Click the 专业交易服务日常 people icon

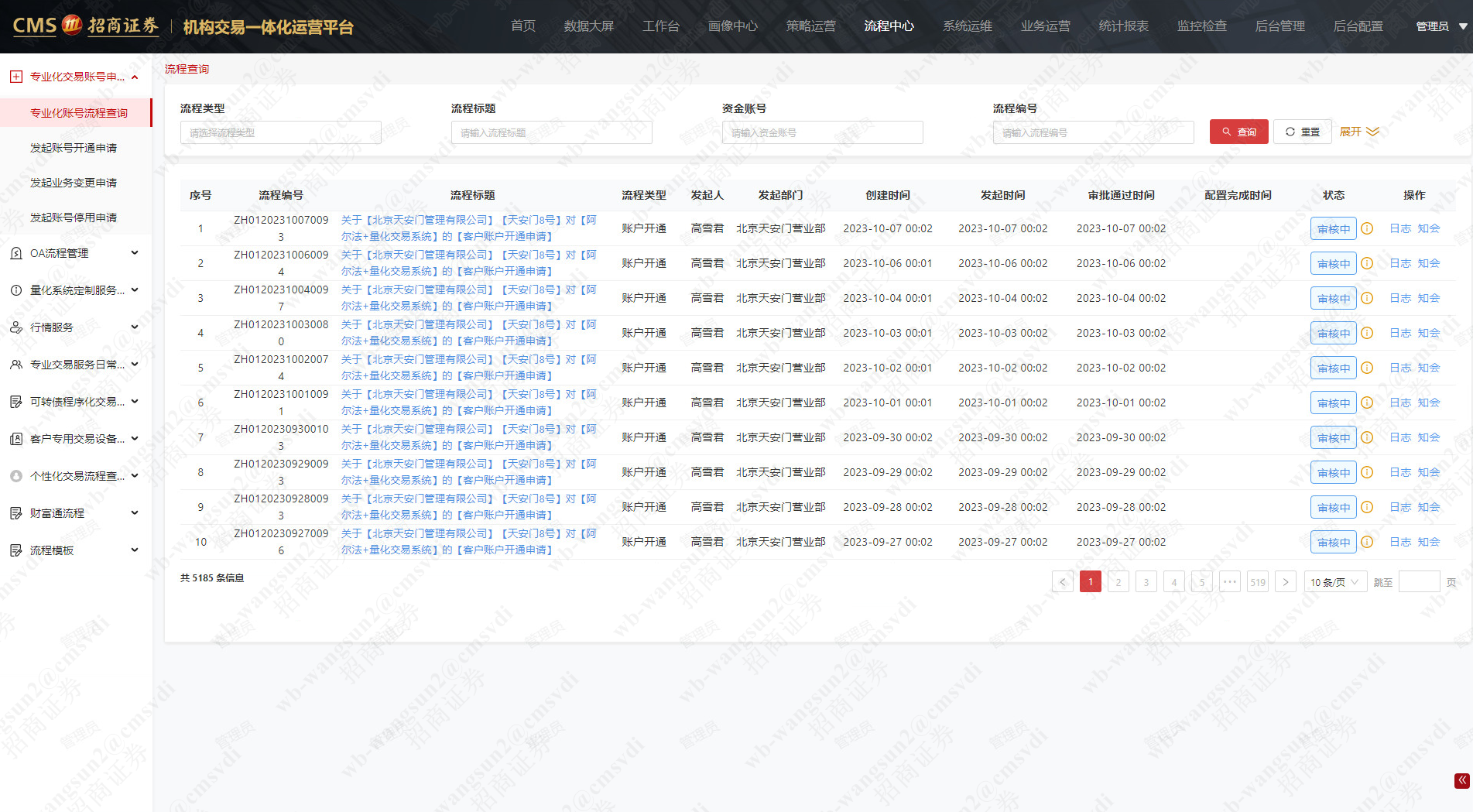point(16,365)
